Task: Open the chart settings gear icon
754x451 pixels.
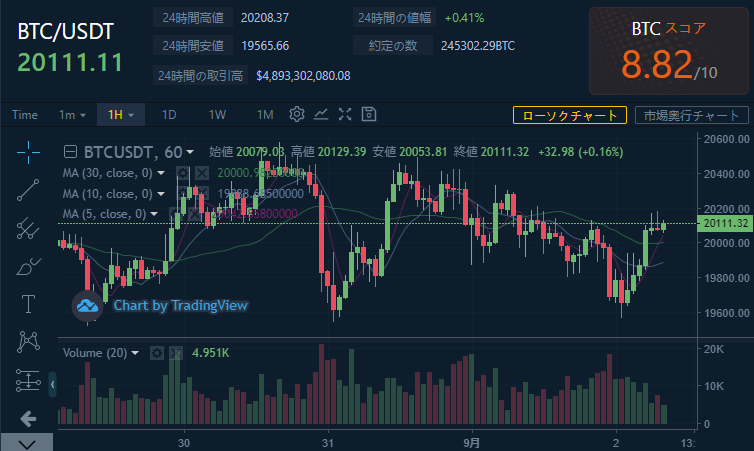Action: point(297,114)
